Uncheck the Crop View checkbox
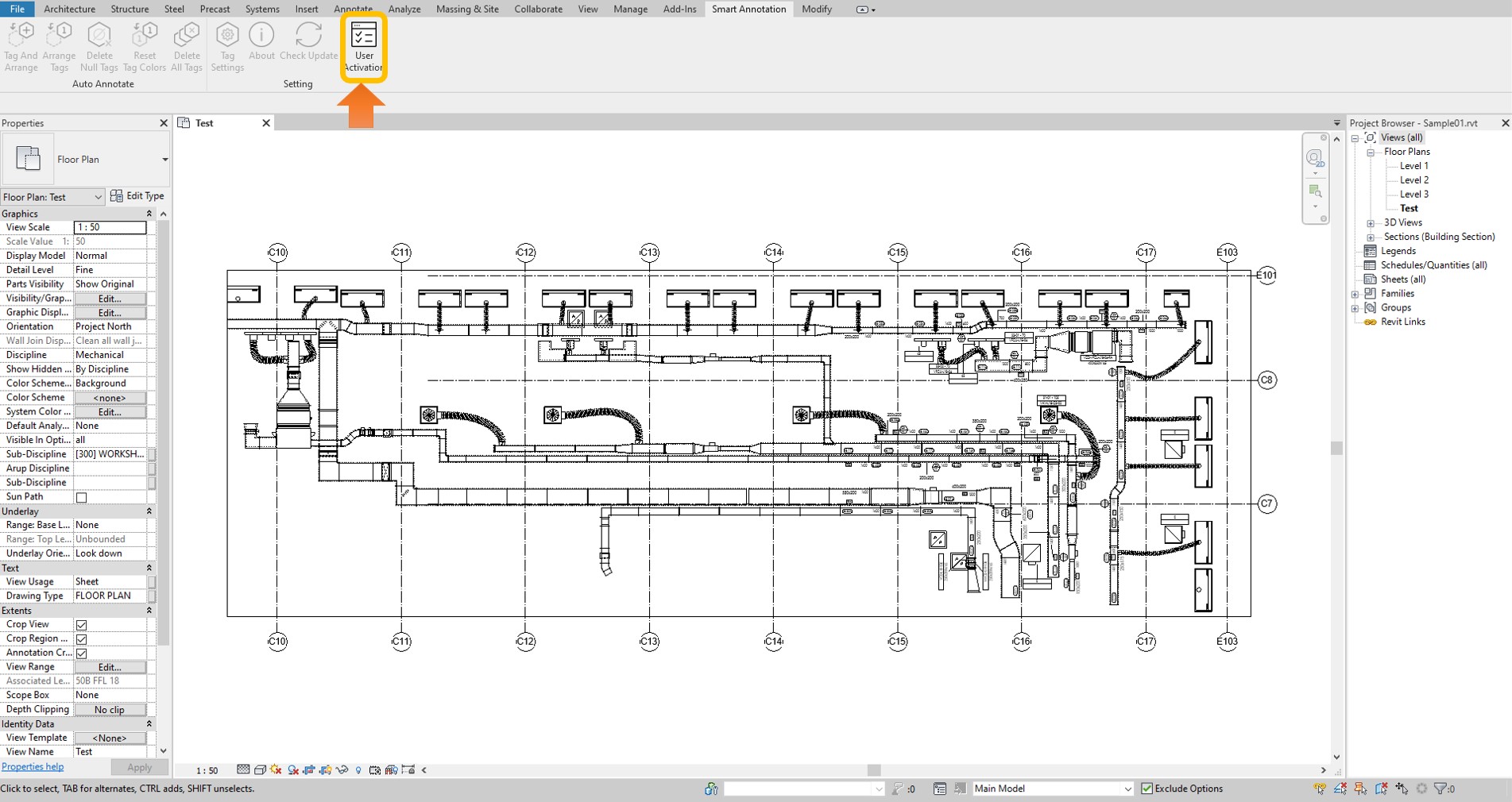Image resolution: width=1512 pixels, height=802 pixels. pos(81,625)
